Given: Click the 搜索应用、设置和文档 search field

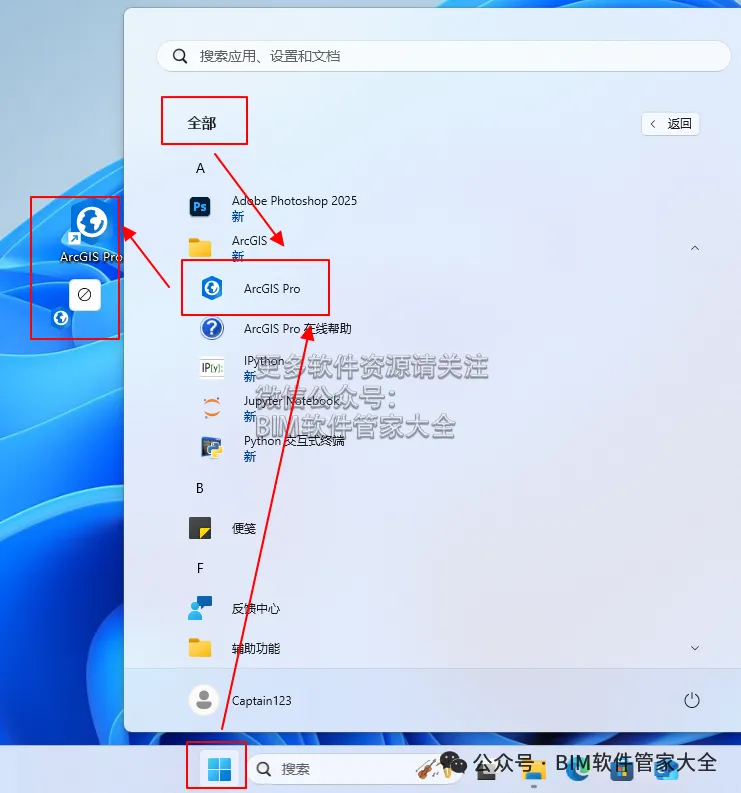Looking at the screenshot, I should tap(444, 56).
